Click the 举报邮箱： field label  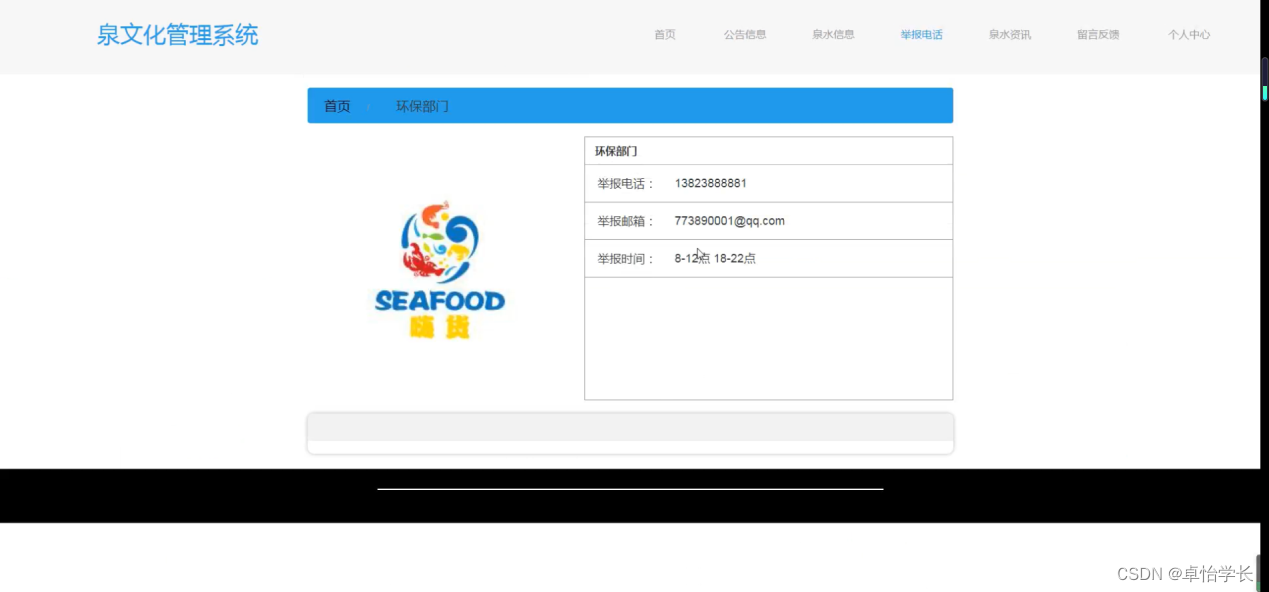point(626,221)
